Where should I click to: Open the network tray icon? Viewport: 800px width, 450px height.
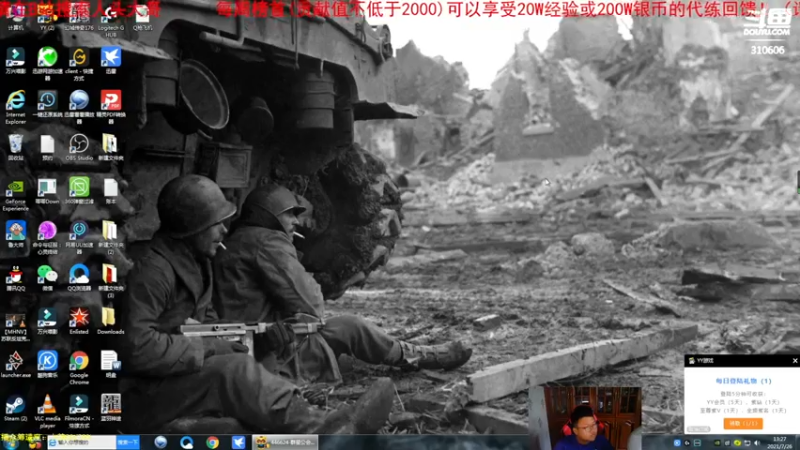click(x=747, y=443)
